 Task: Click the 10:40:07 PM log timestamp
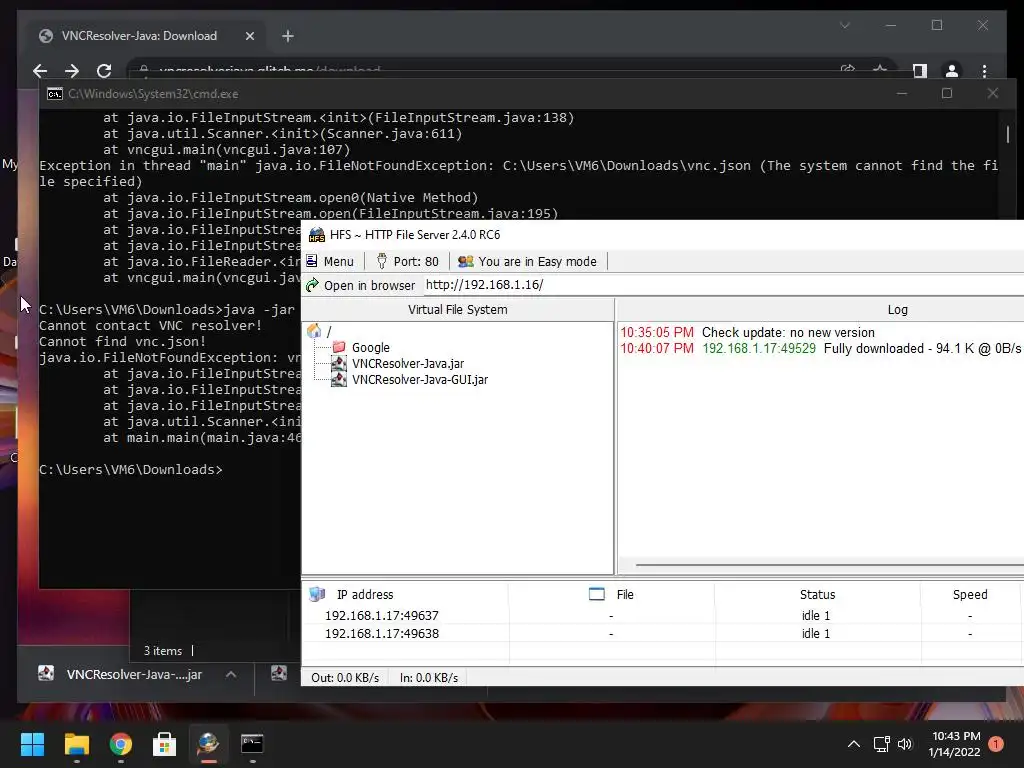pyautogui.click(x=656, y=349)
